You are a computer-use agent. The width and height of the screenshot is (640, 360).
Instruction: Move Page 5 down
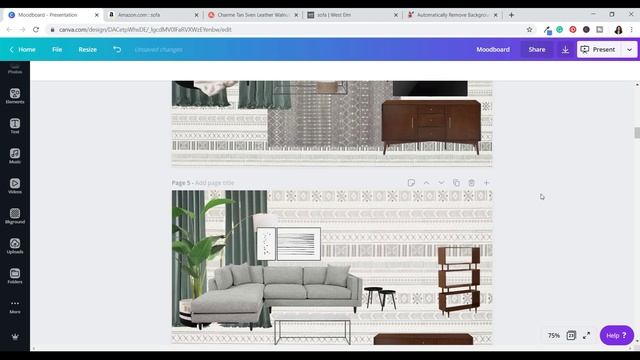(441, 182)
